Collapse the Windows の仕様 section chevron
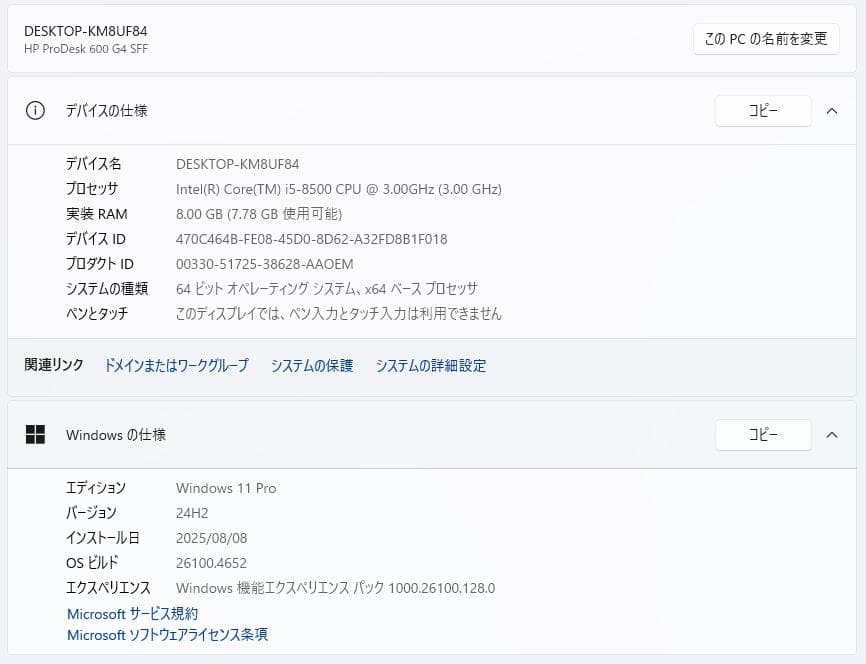866x664 pixels. (832, 435)
